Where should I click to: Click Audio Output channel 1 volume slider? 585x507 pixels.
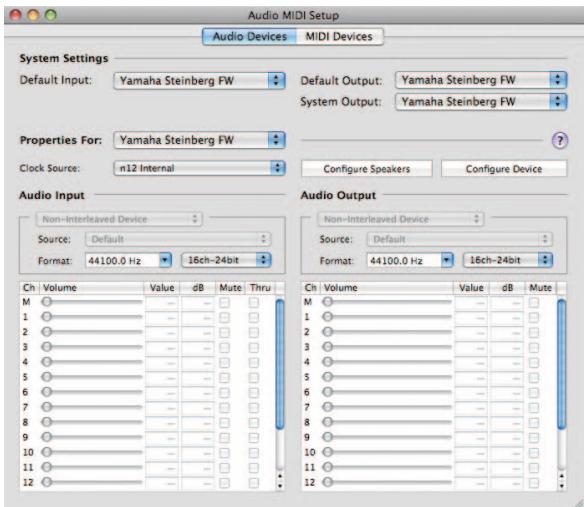click(x=387, y=317)
